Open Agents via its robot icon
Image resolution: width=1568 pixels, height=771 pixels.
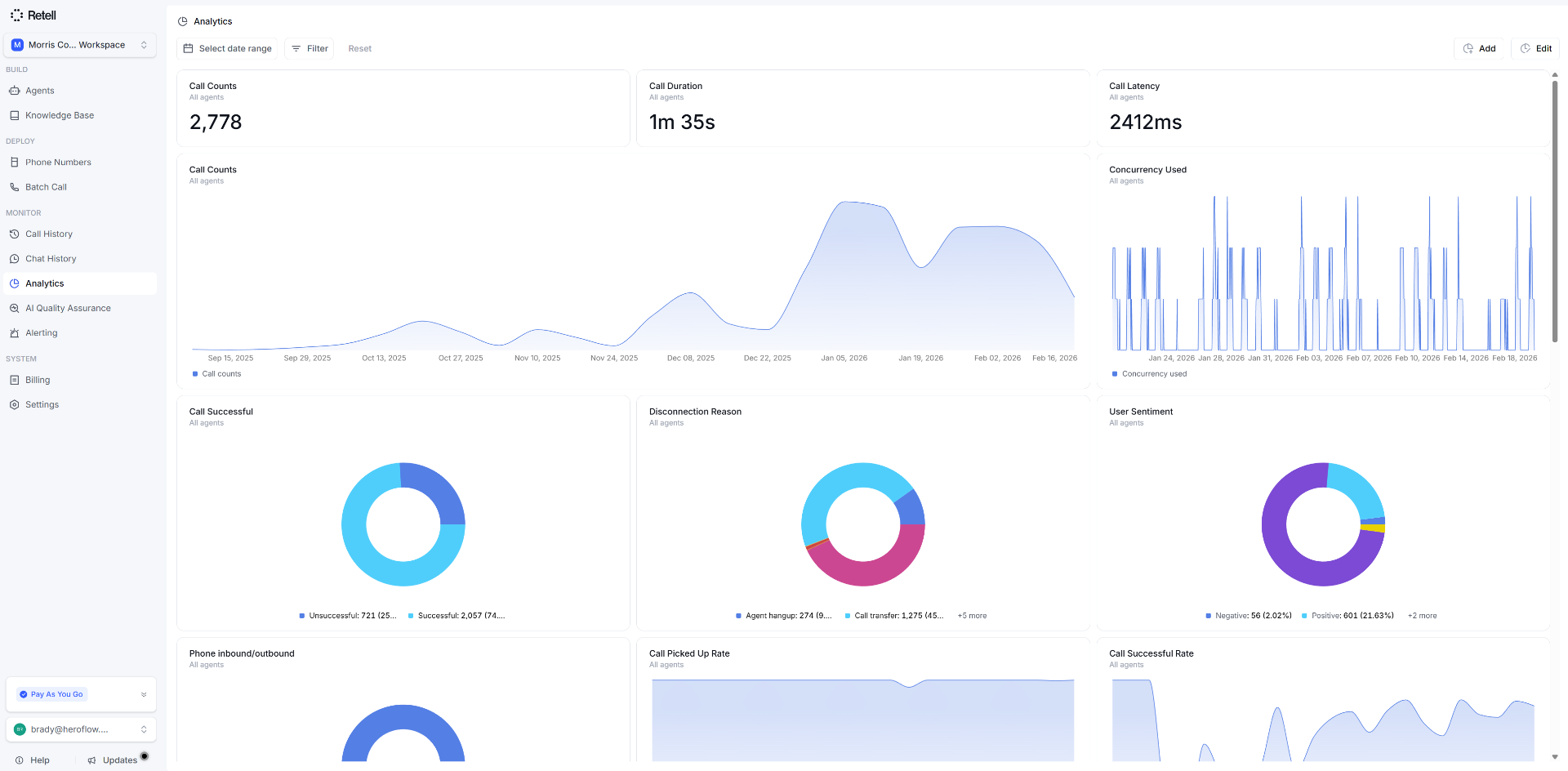[x=15, y=91]
